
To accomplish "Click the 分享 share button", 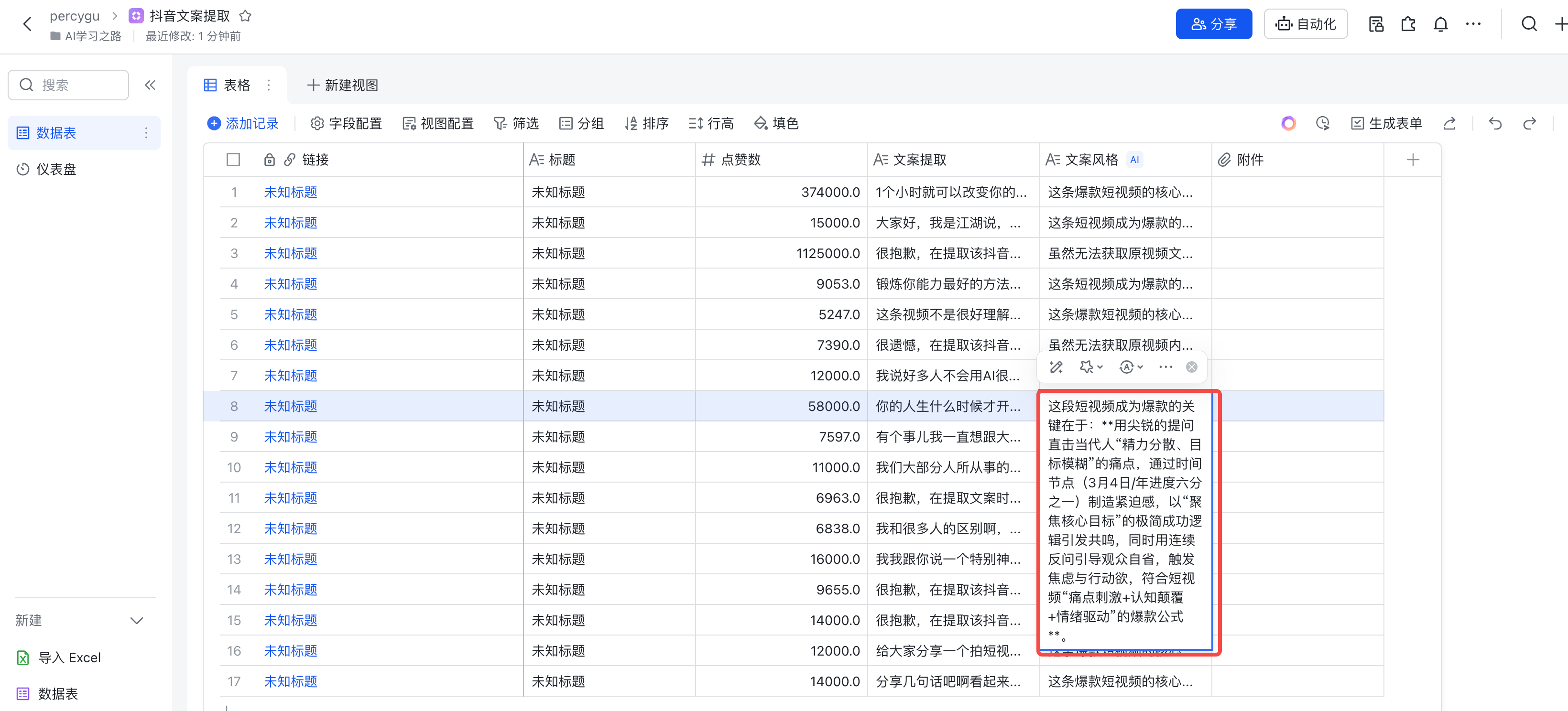I will pos(1213,24).
